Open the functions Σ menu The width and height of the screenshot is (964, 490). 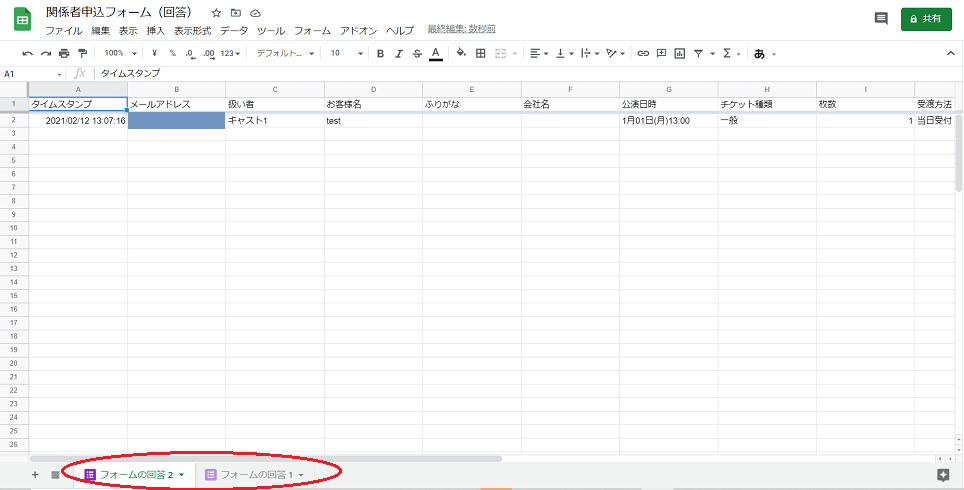pos(727,53)
